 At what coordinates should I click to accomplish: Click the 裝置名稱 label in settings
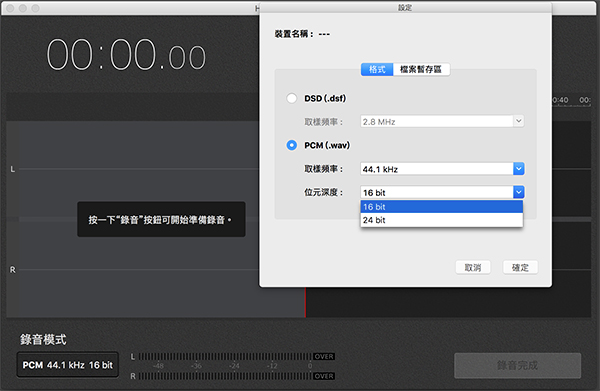coord(293,34)
